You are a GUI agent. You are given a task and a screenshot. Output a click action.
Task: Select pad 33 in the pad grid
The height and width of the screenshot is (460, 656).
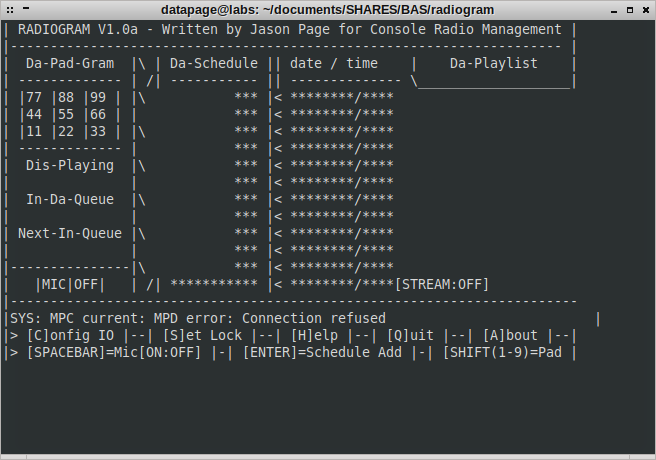point(105,131)
